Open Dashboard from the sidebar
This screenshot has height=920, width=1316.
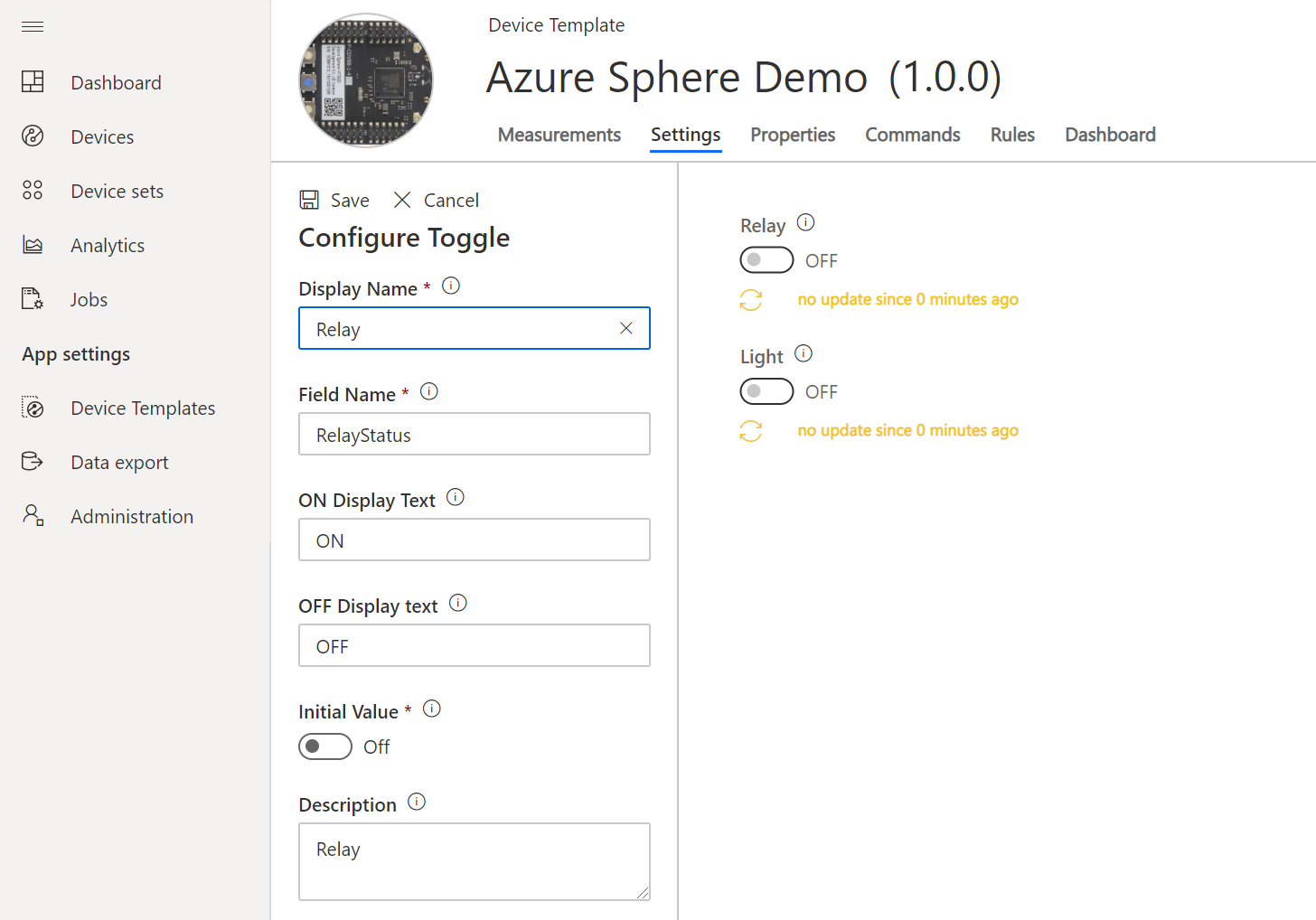click(x=117, y=83)
